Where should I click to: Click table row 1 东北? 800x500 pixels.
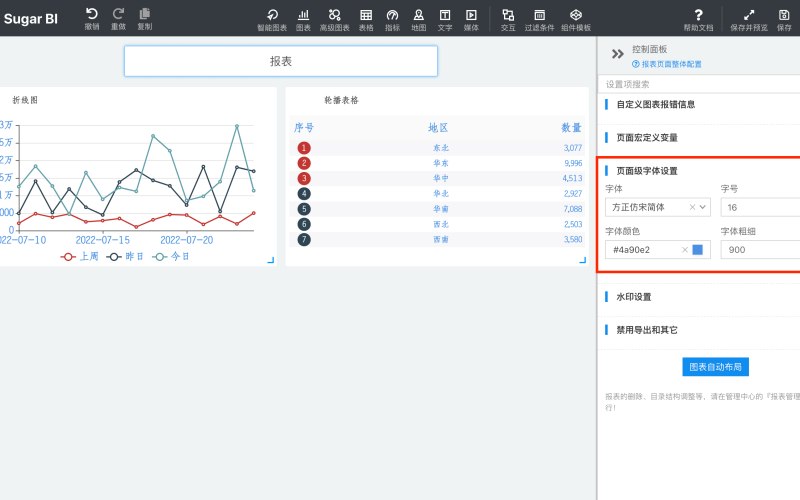tap(438, 148)
